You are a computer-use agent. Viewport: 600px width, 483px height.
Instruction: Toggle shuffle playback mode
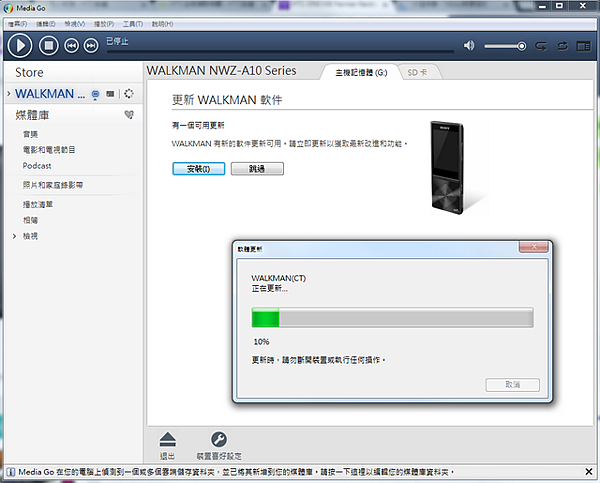tap(562, 46)
